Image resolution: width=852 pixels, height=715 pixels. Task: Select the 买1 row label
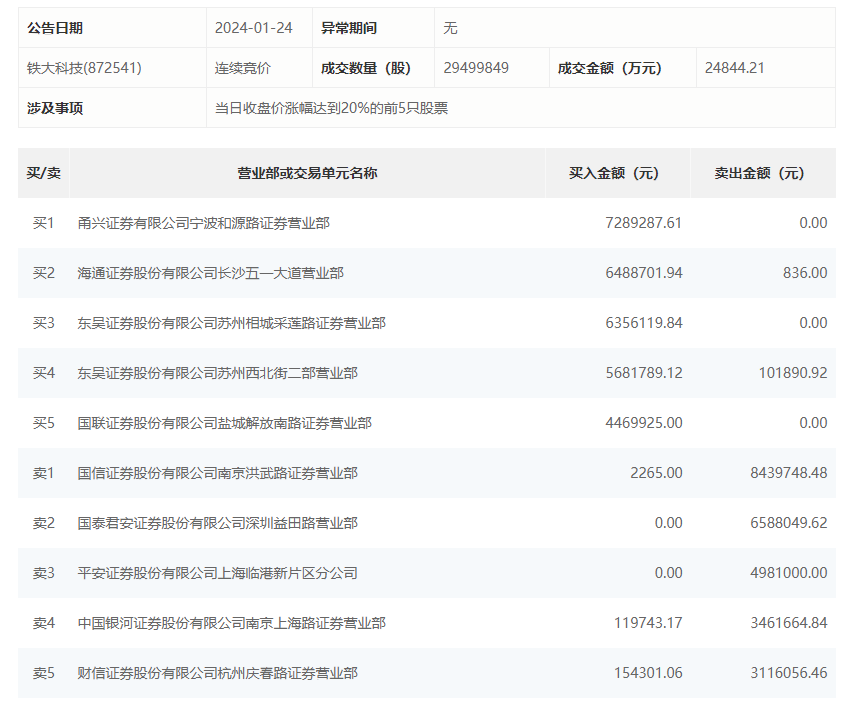click(43, 223)
